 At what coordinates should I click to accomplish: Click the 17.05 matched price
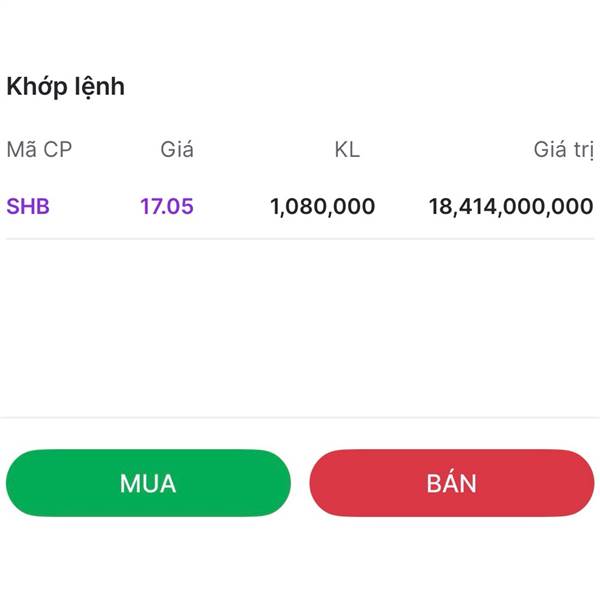(167, 207)
